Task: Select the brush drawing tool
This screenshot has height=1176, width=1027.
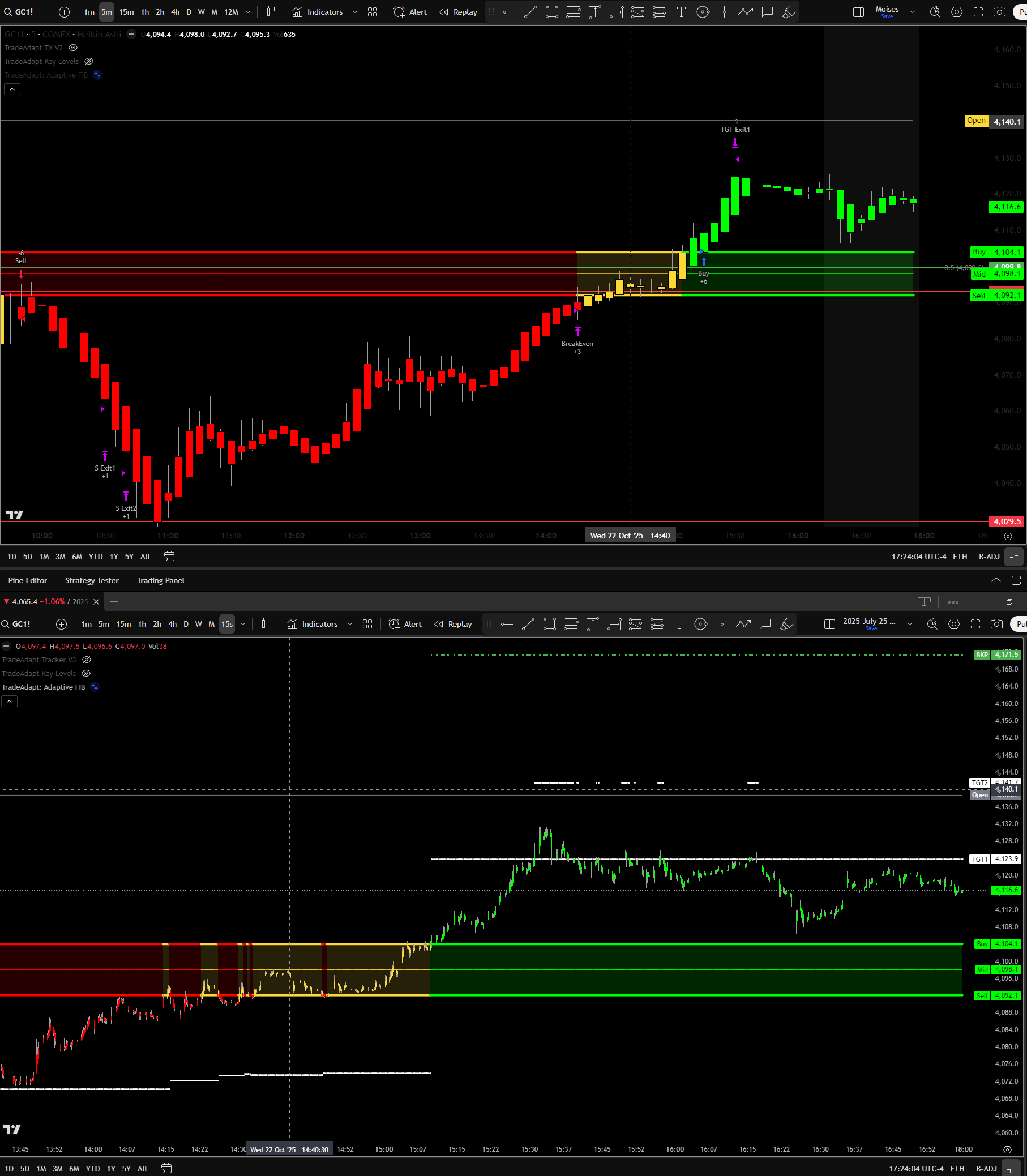Action: coord(789,11)
